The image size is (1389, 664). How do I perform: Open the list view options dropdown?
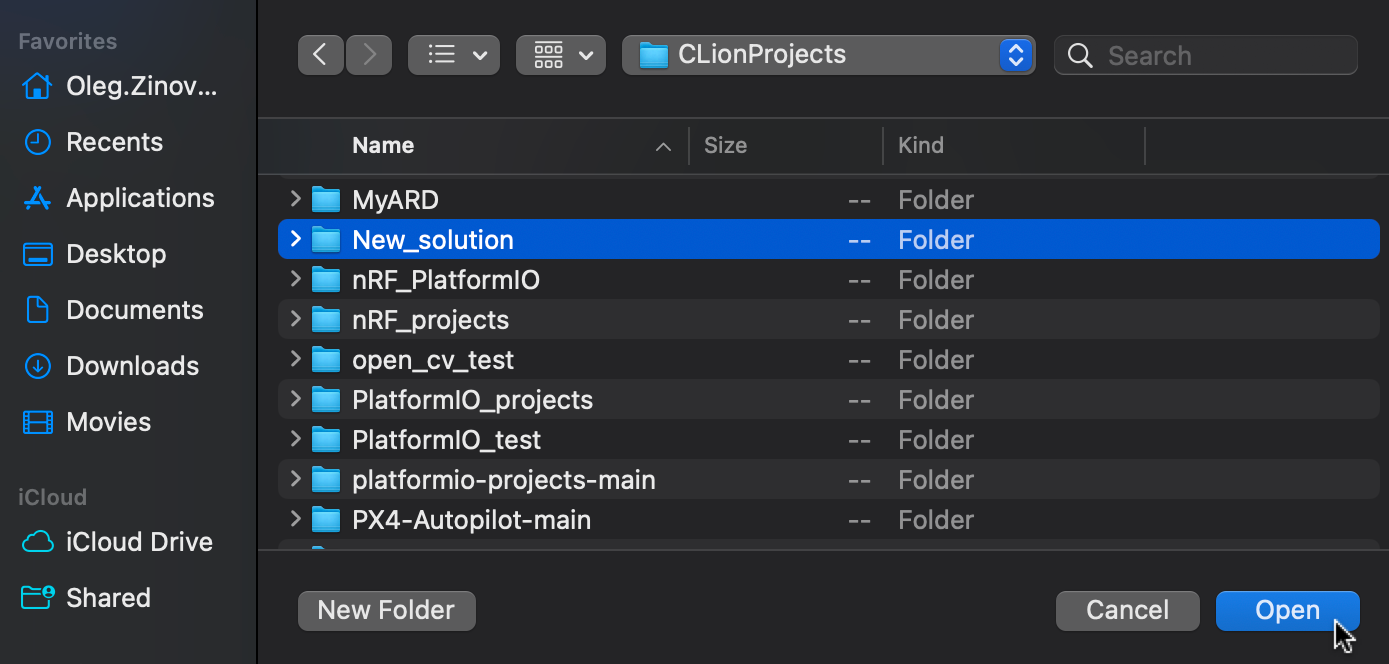click(453, 55)
